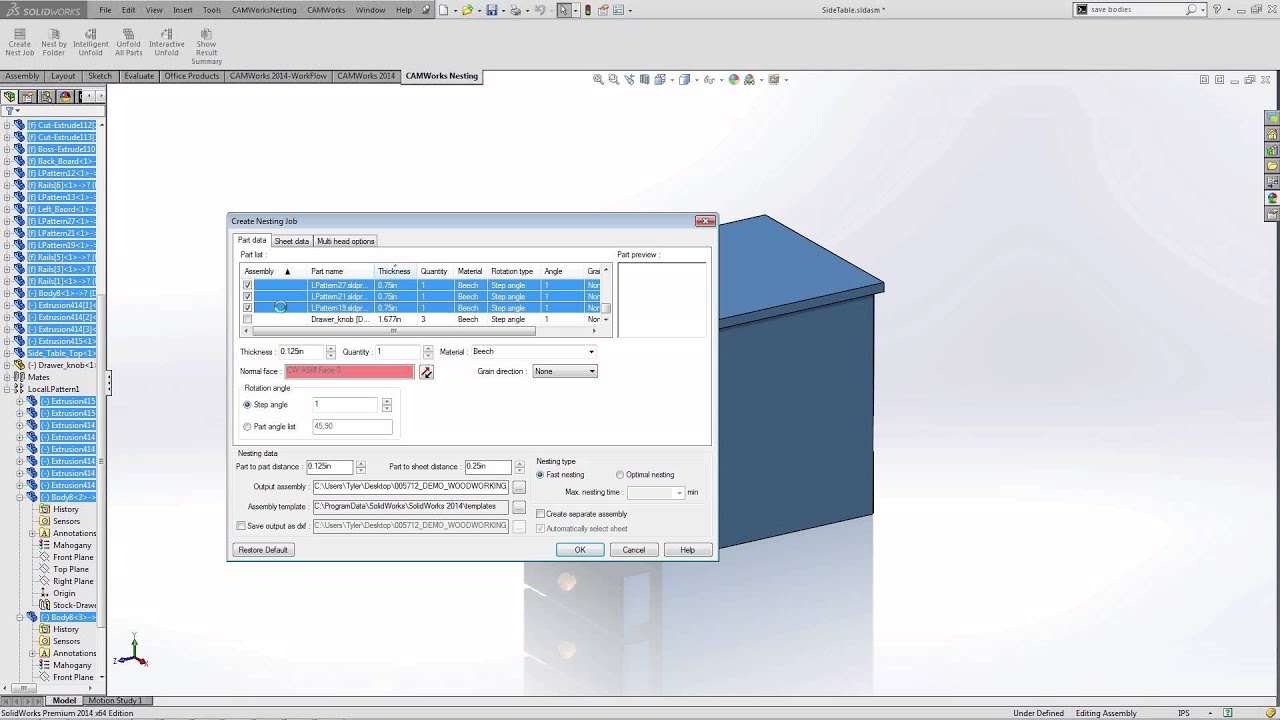Image resolution: width=1280 pixels, height=720 pixels.
Task: Click the Zoom to Area icon
Action: point(613,79)
